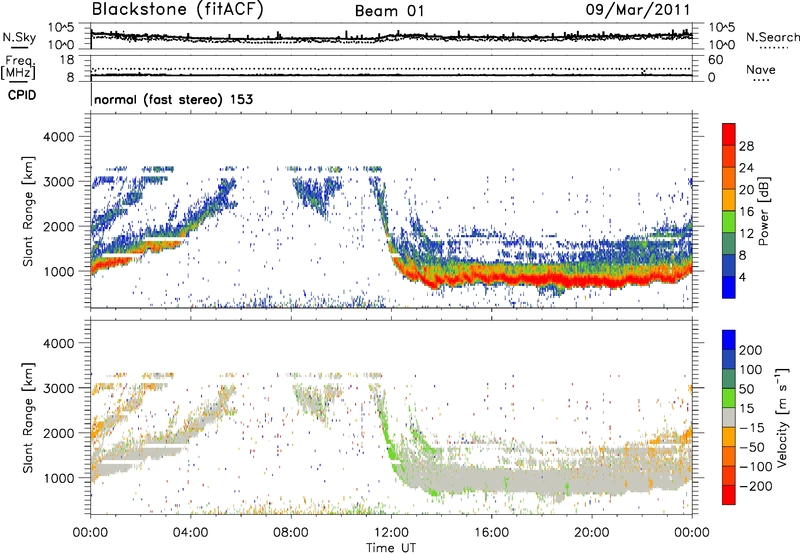
Task: Click the '60' Nave axis tick
Action: [x=715, y=60]
